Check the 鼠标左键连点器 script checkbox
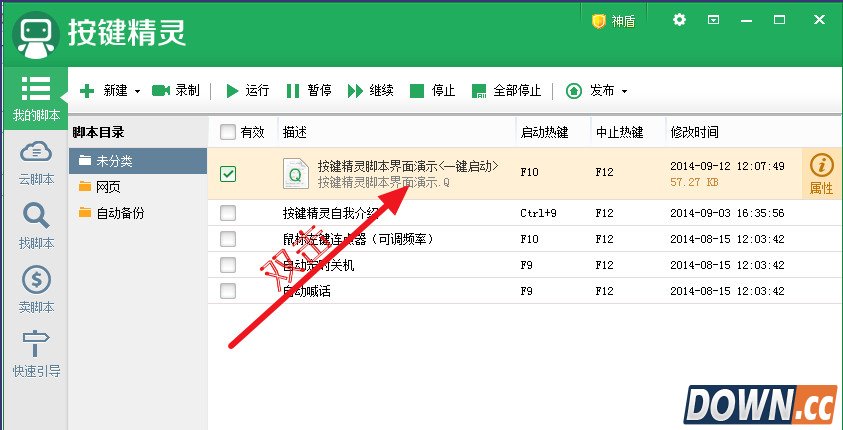The height and width of the screenshot is (430, 843). (228, 239)
